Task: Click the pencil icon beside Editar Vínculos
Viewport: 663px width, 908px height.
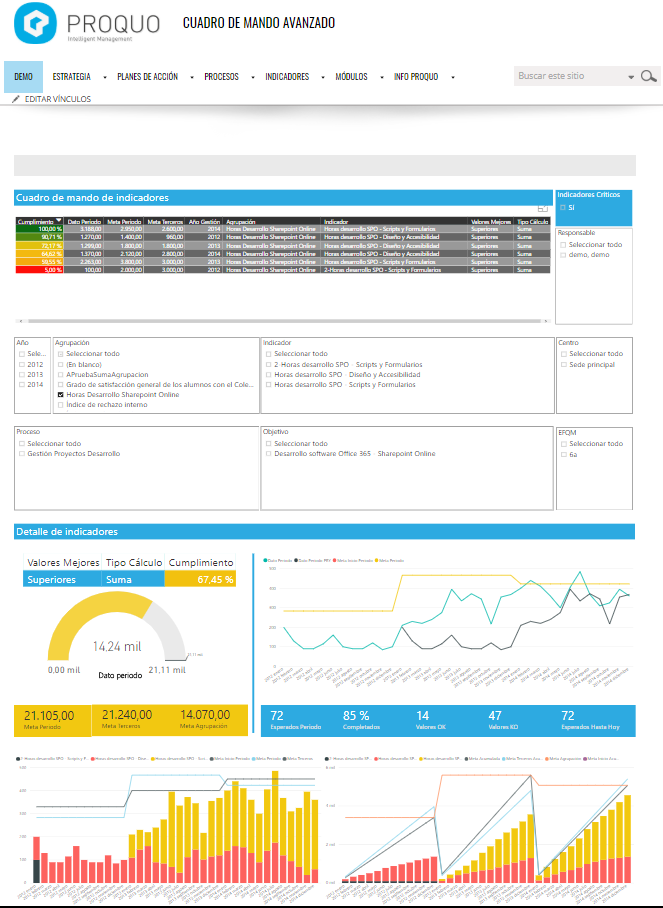Action: click(16, 99)
